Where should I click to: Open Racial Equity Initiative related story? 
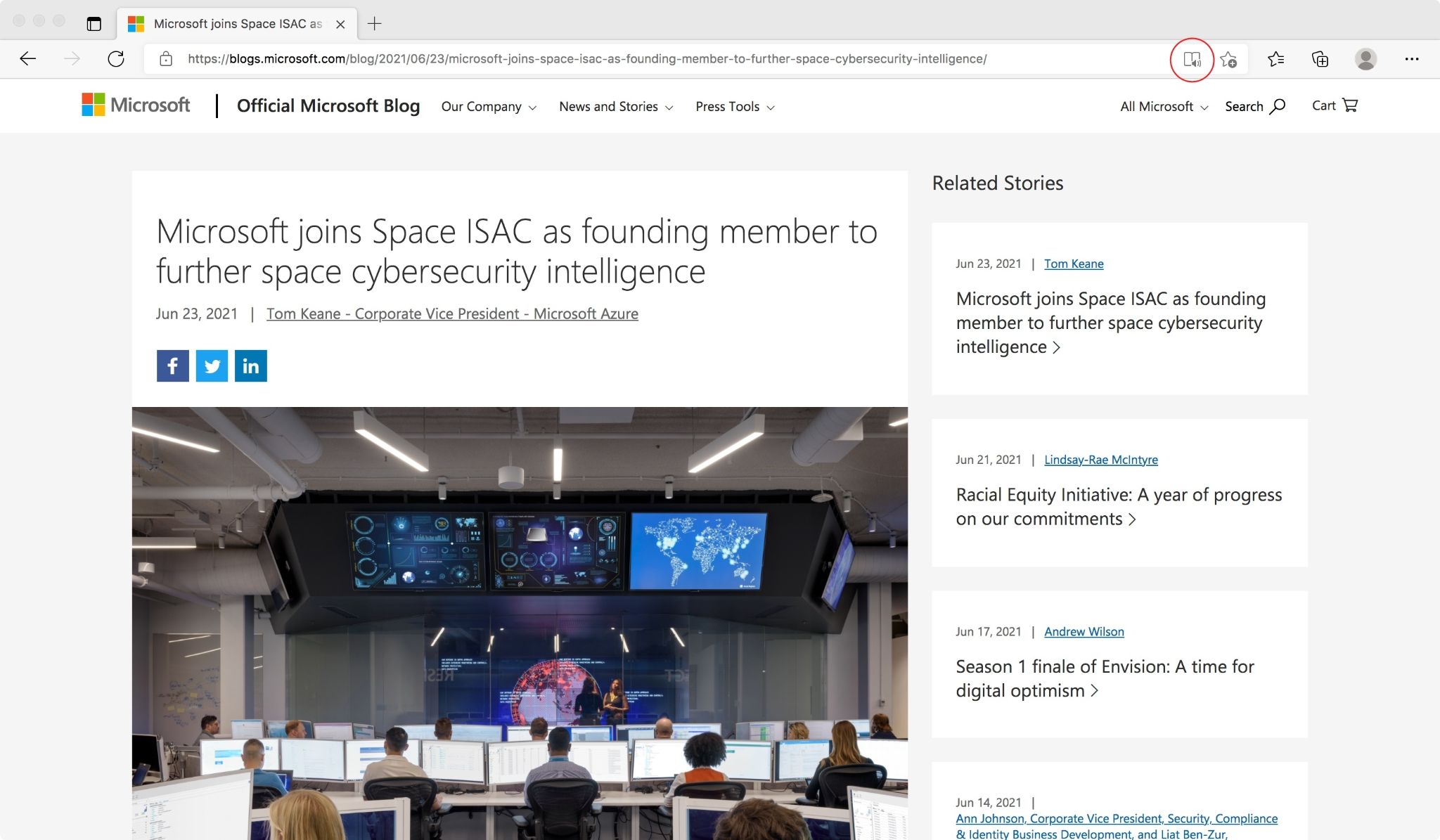[x=1119, y=507]
